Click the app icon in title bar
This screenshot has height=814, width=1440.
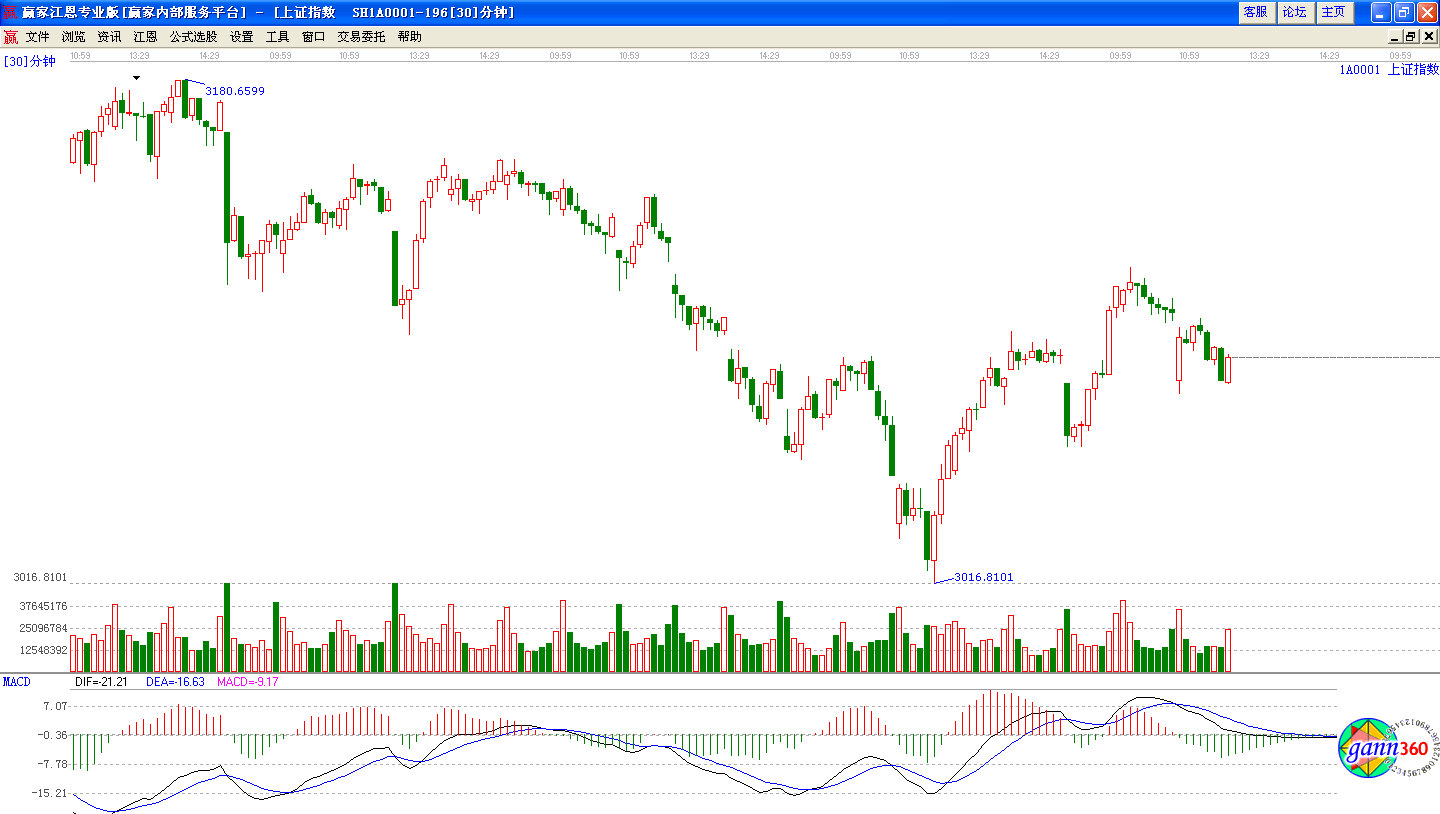tap(10, 12)
